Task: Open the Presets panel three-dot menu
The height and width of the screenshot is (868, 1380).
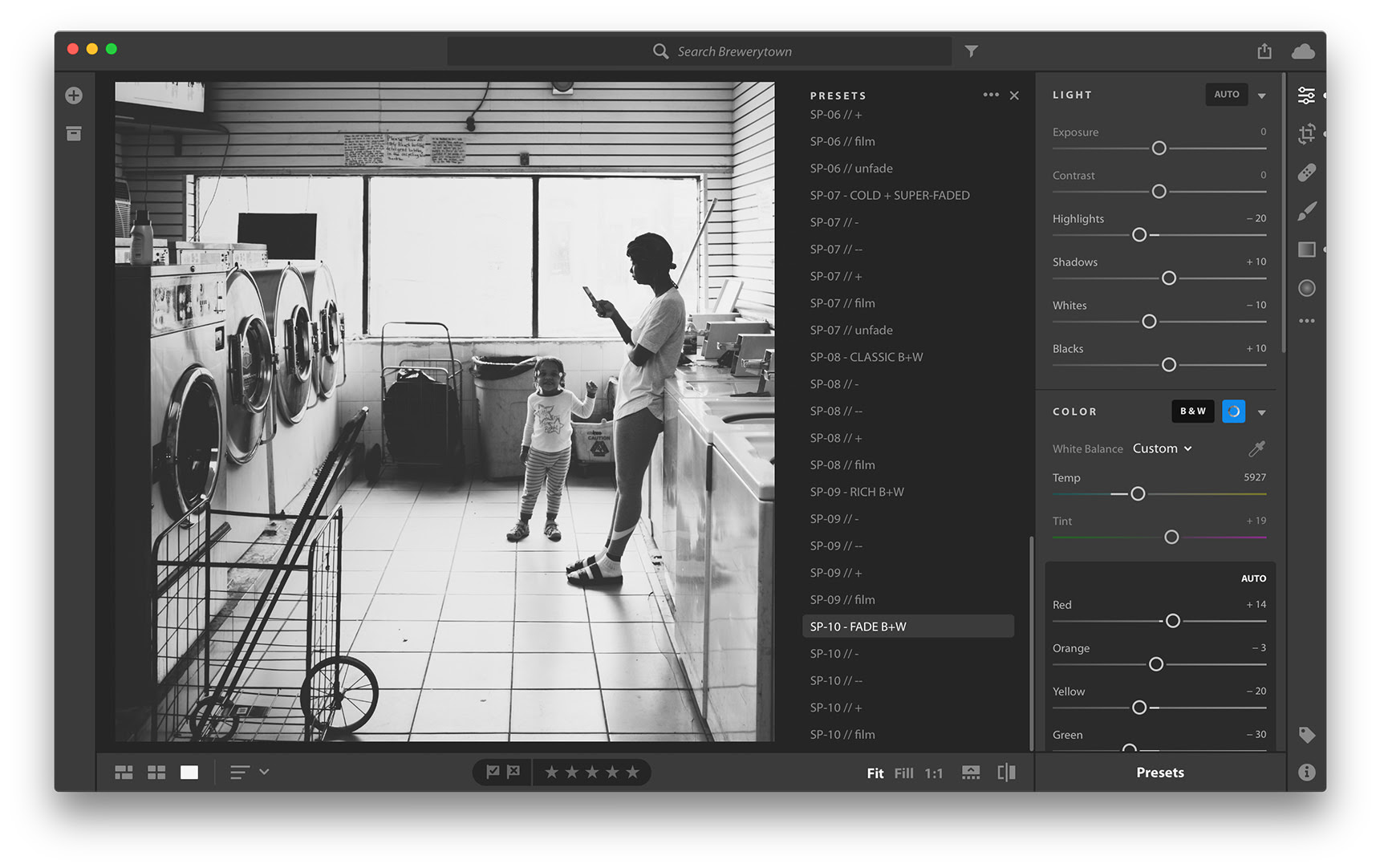Action: coord(991,95)
